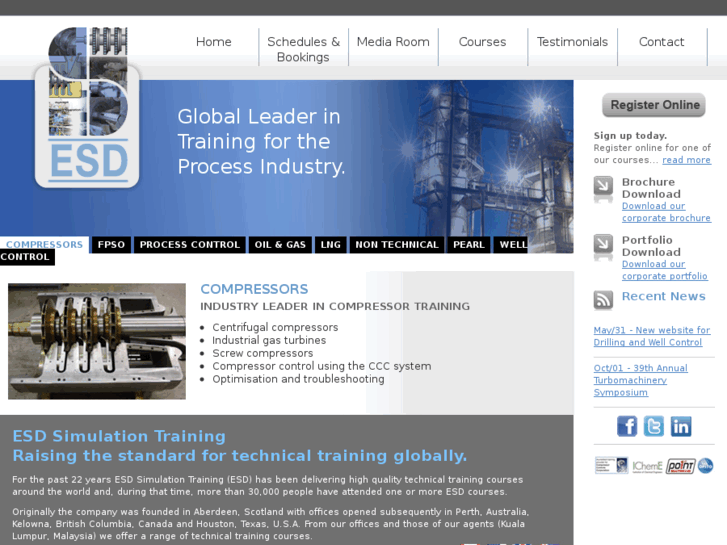Click 'Centrifugal compressors' list item
The width and height of the screenshot is (727, 545).
tap(275, 327)
